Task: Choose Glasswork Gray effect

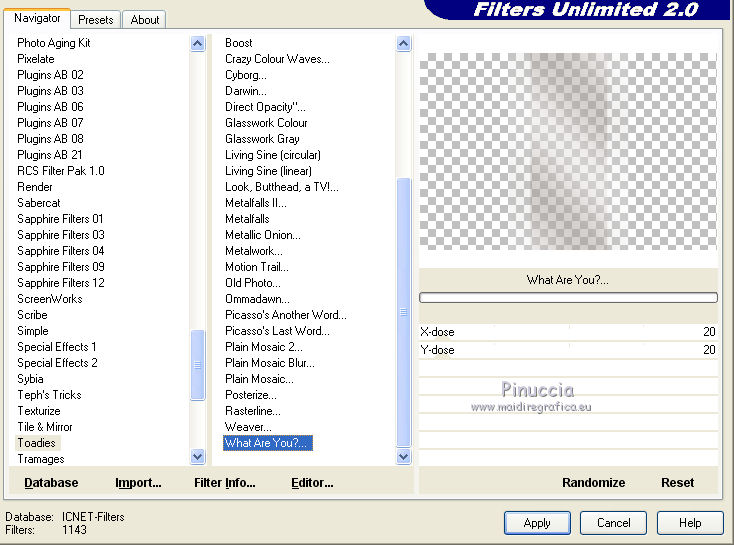Action: click(x=262, y=139)
